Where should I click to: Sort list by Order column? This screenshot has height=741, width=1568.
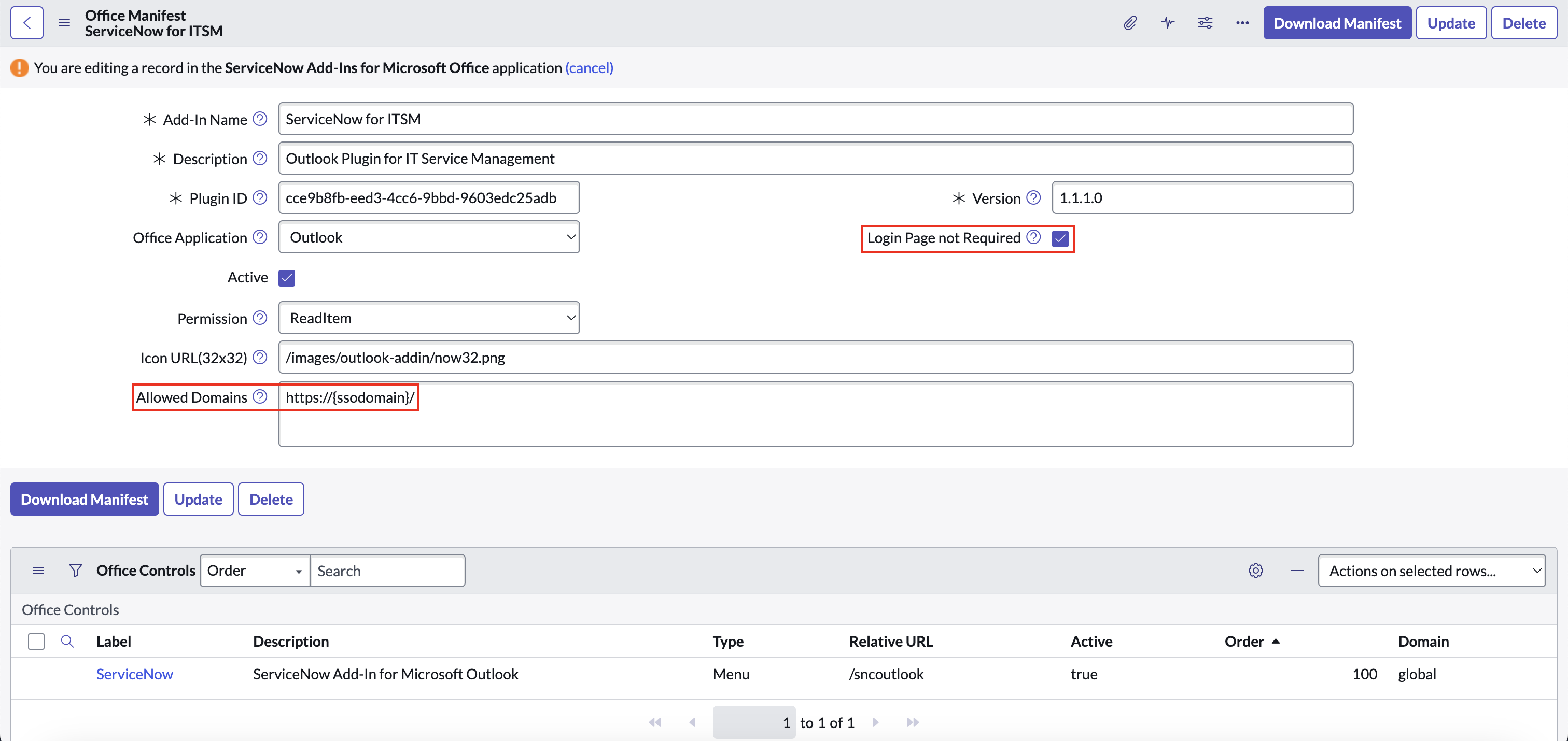tap(1244, 641)
